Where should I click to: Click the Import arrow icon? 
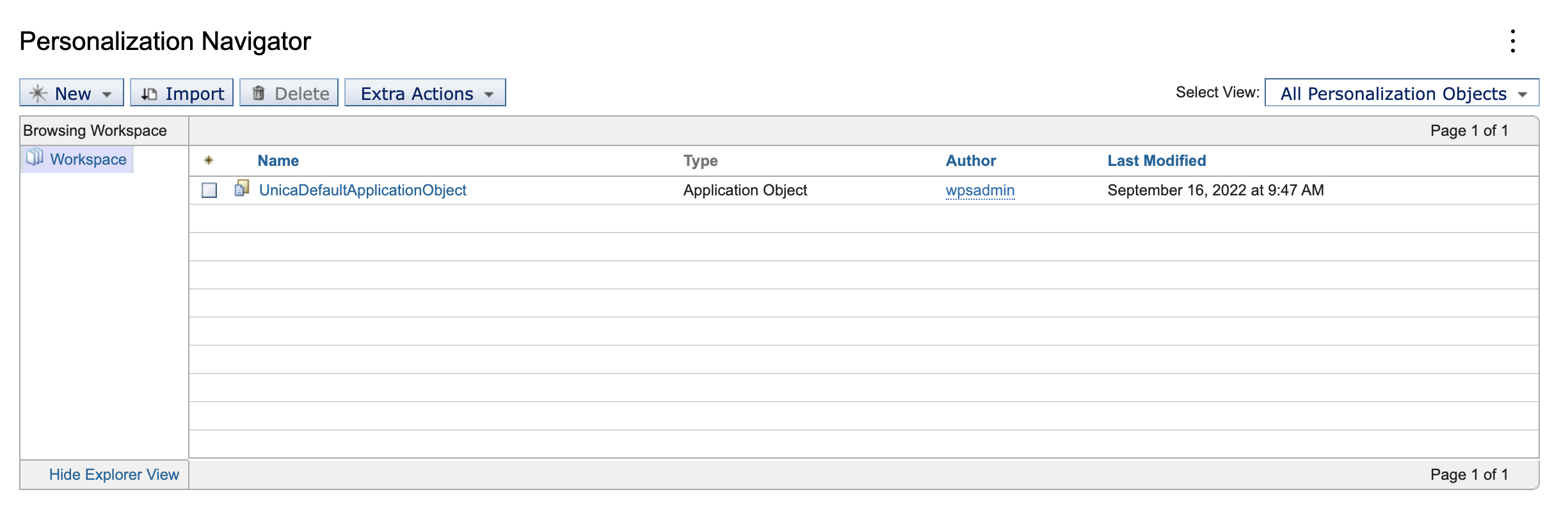click(149, 94)
